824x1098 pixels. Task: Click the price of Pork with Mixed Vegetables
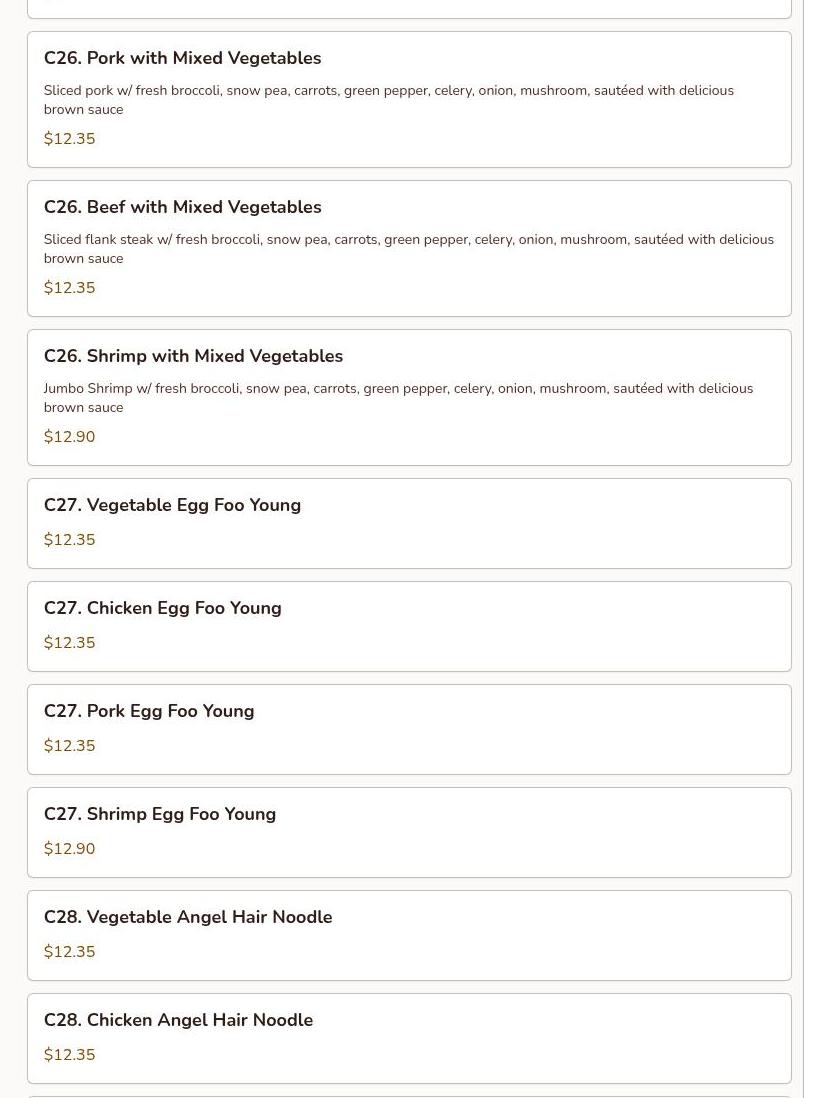coord(70,139)
